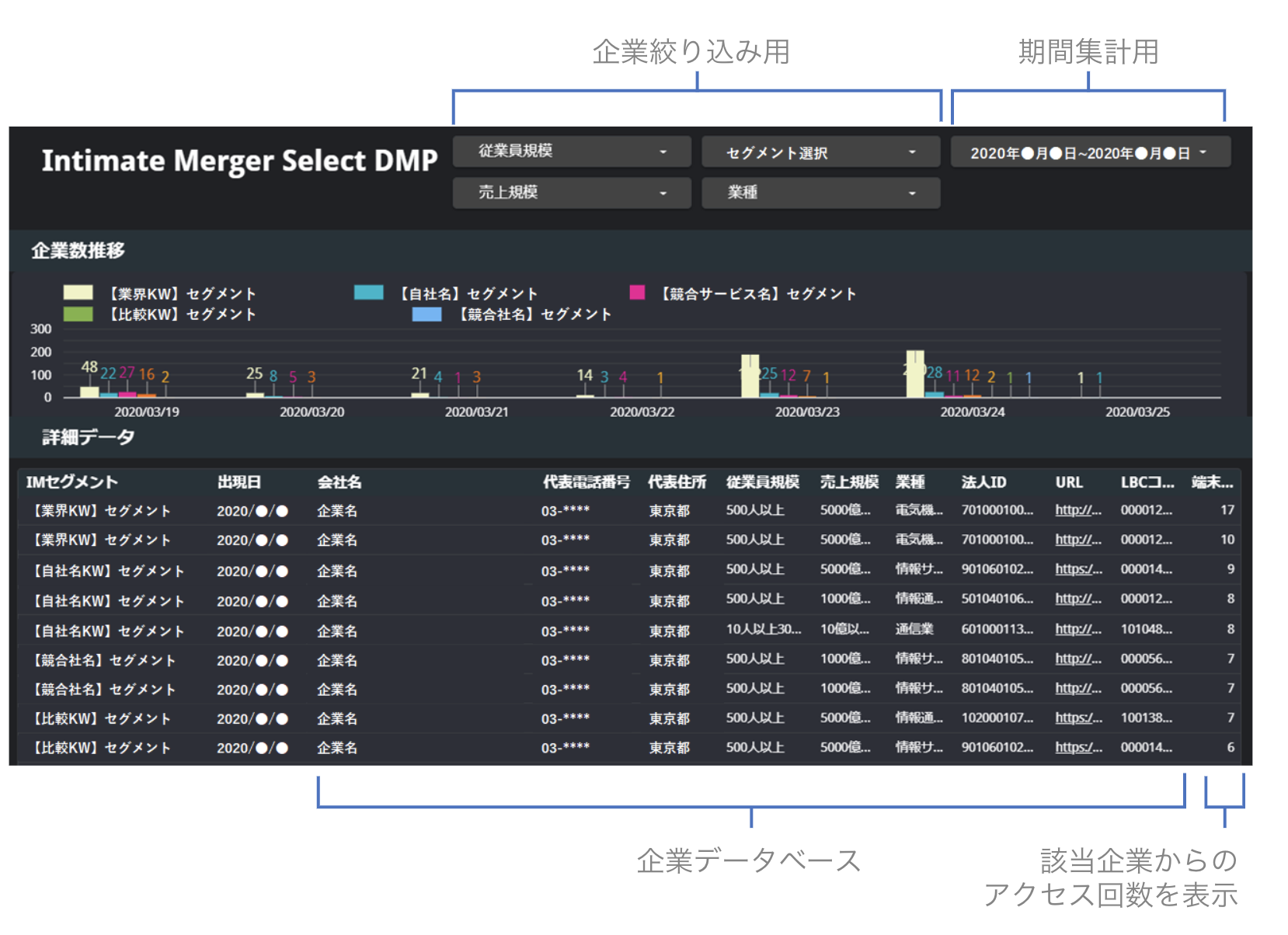This screenshot has width=1288, height=935.
Task: Open the 業種 filter dropdown
Action: 820,193
